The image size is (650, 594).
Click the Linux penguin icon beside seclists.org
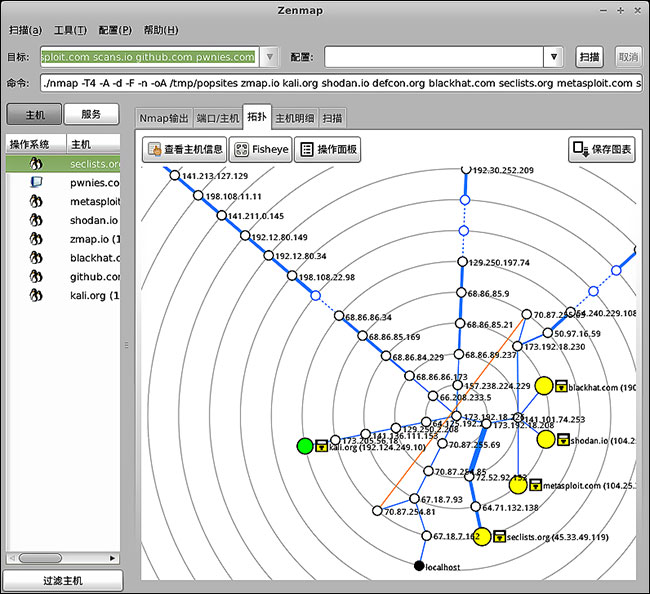click(36, 164)
